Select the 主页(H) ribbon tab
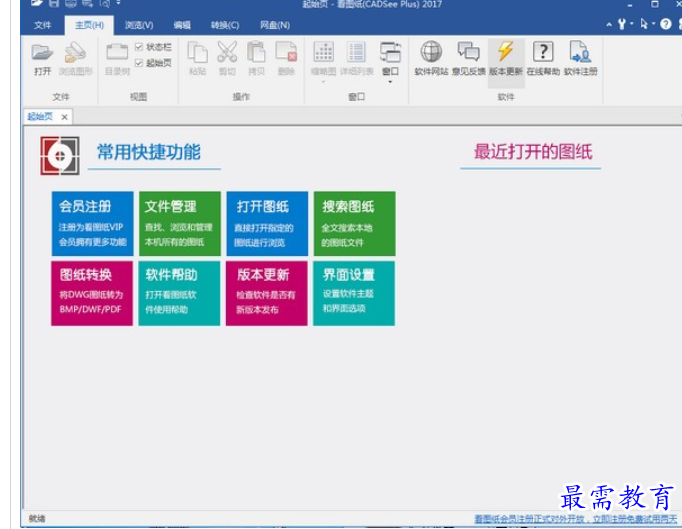This screenshot has width=682, height=529. 90,25
